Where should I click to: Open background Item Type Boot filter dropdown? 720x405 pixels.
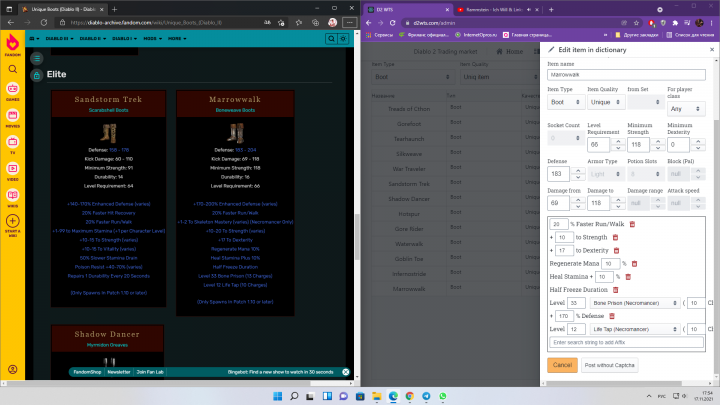pos(412,77)
